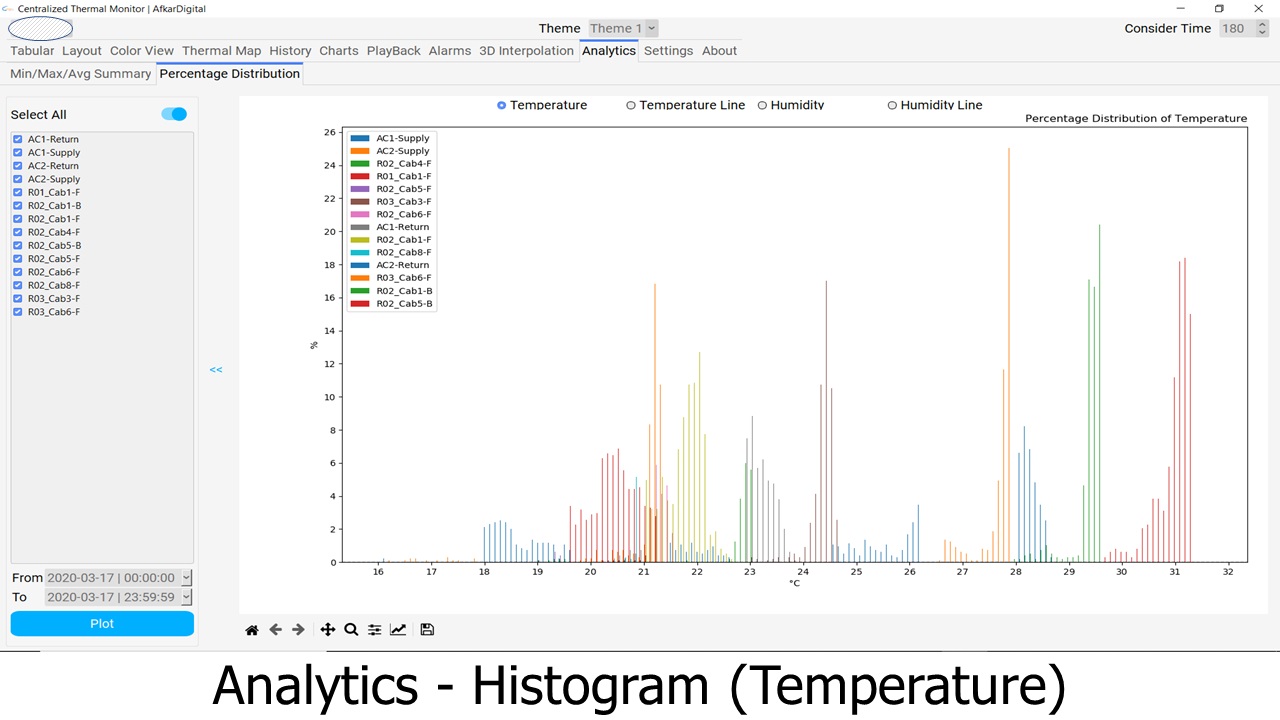1280x720 pixels.
Task: Switch to the Thermal Map tab
Action: 221,51
